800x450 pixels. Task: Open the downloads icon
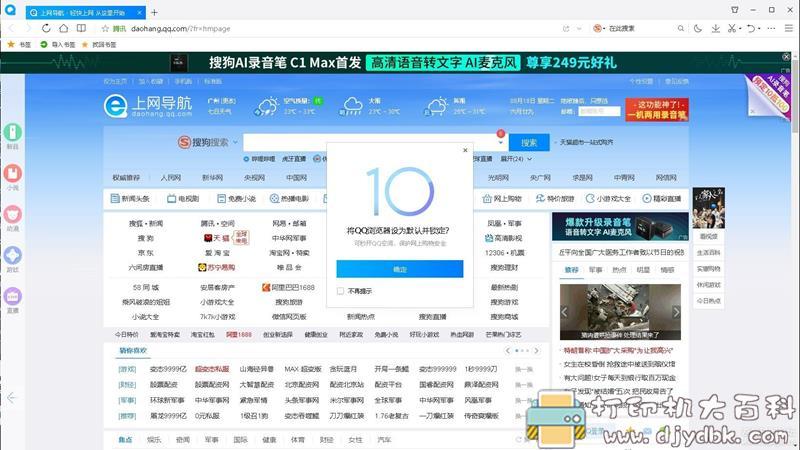(716, 29)
